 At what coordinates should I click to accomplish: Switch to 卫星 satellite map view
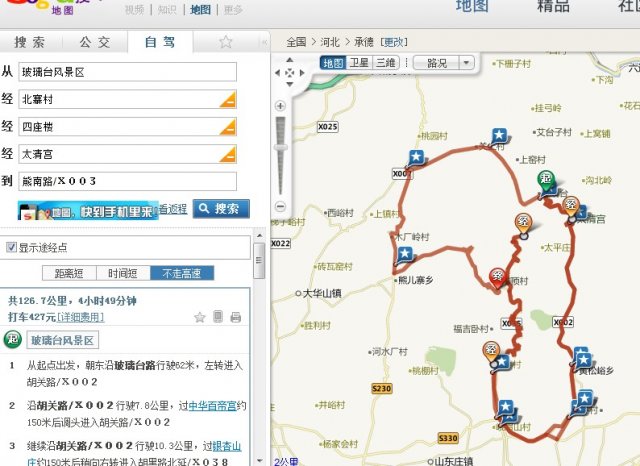click(x=359, y=62)
